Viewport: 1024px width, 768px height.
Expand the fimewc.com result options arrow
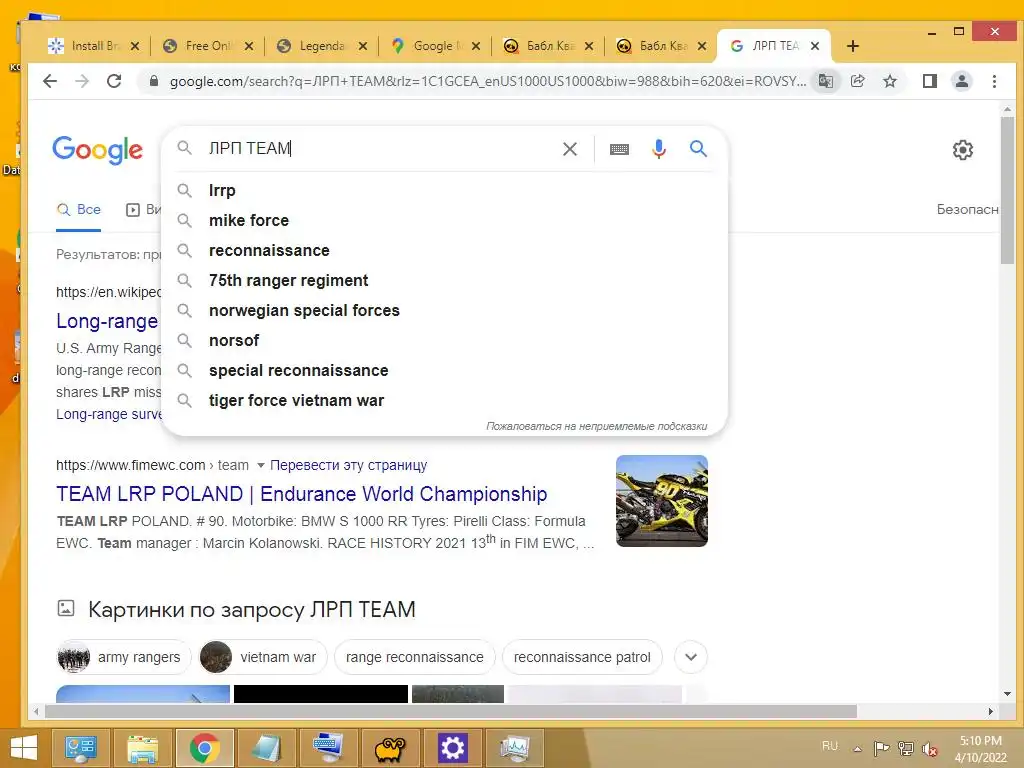coord(261,466)
